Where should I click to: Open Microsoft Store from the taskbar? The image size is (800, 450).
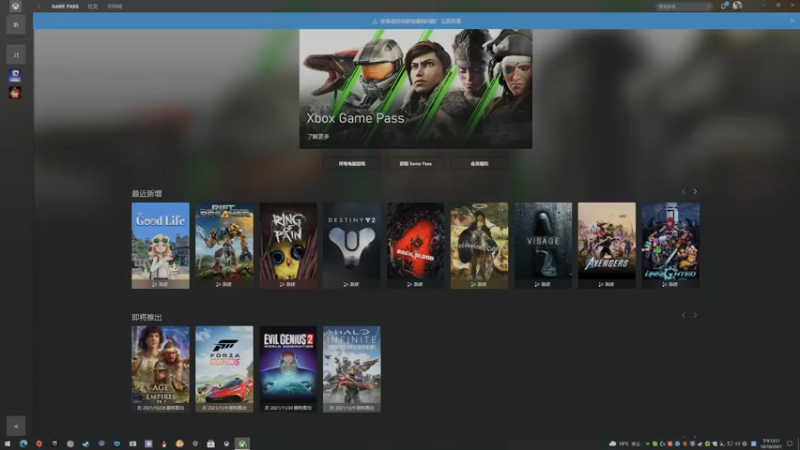pyautogui.click(x=211, y=444)
